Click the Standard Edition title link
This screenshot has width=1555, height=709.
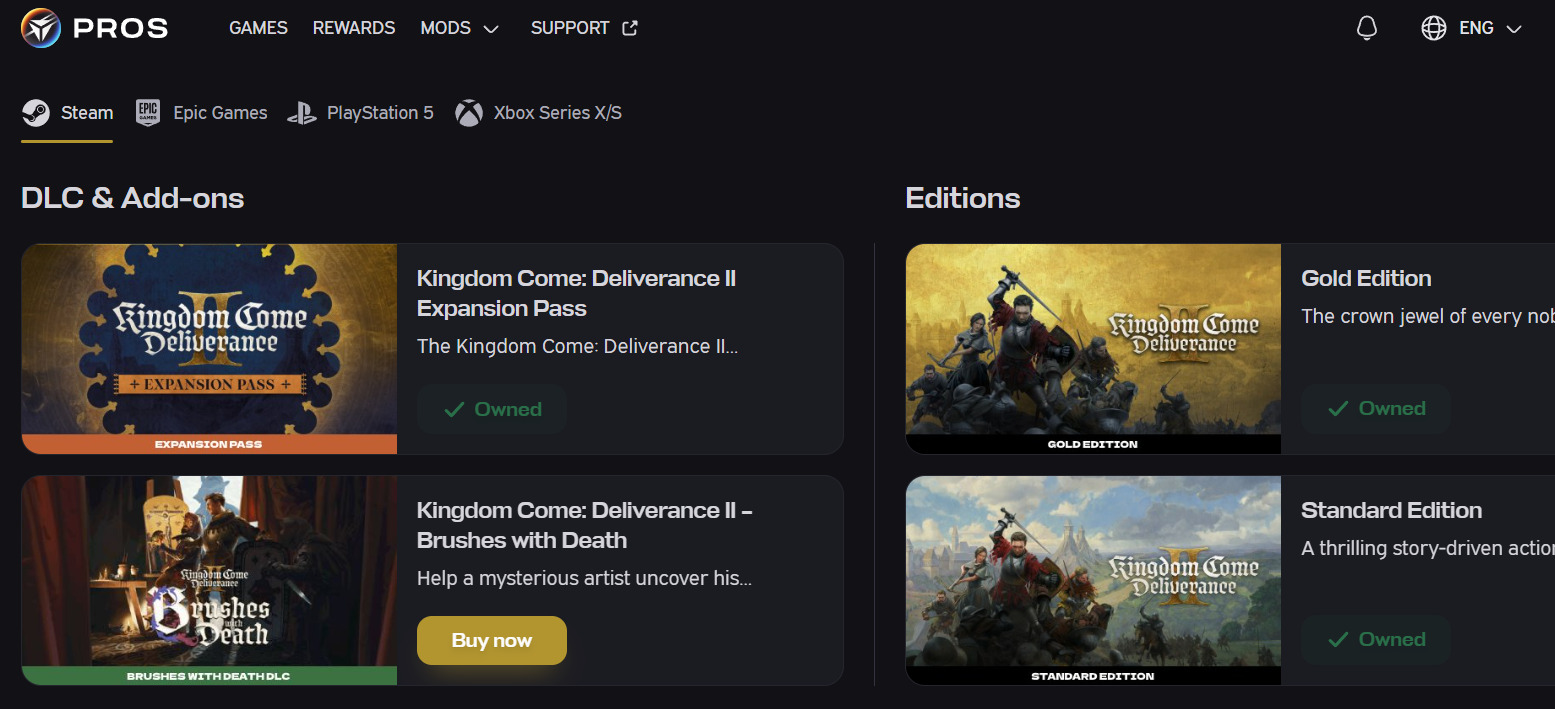1391,510
